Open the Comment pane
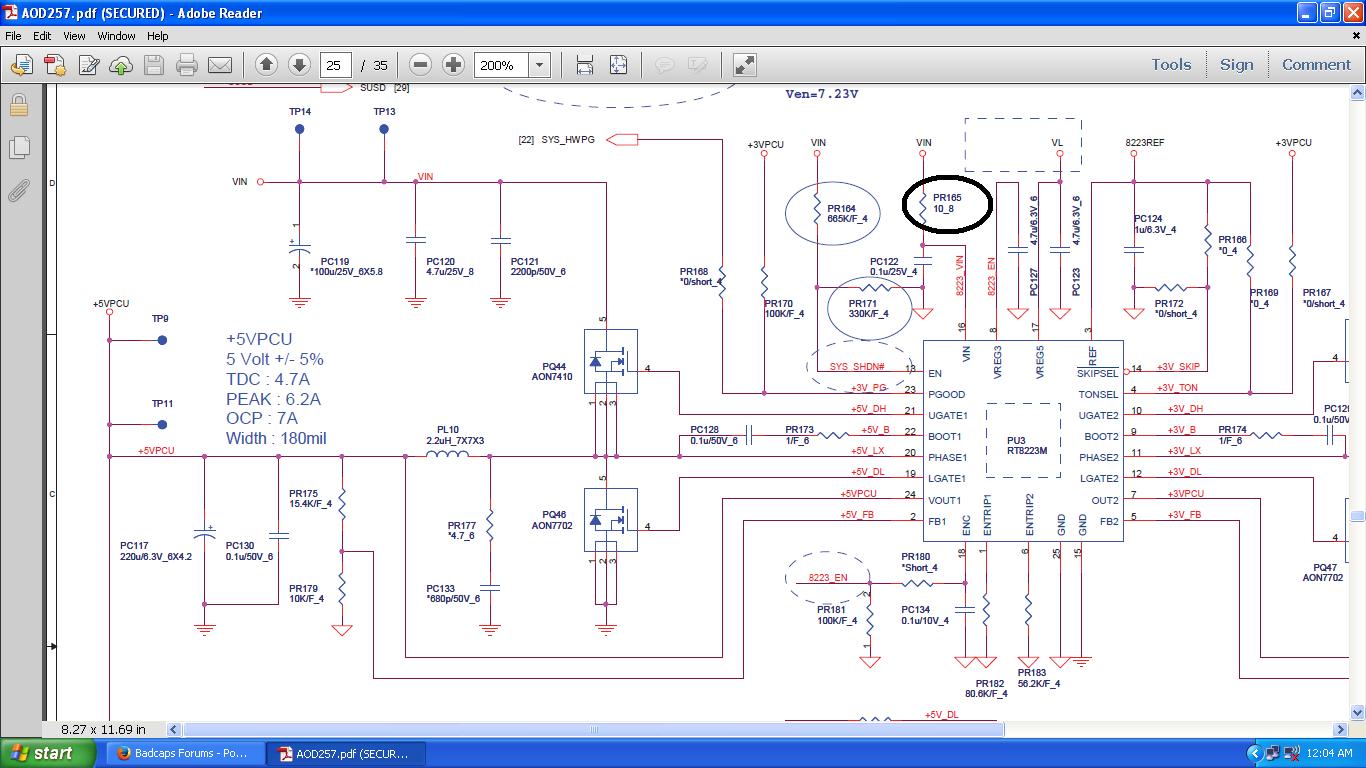Viewport: 1366px width, 768px height. (1316, 65)
